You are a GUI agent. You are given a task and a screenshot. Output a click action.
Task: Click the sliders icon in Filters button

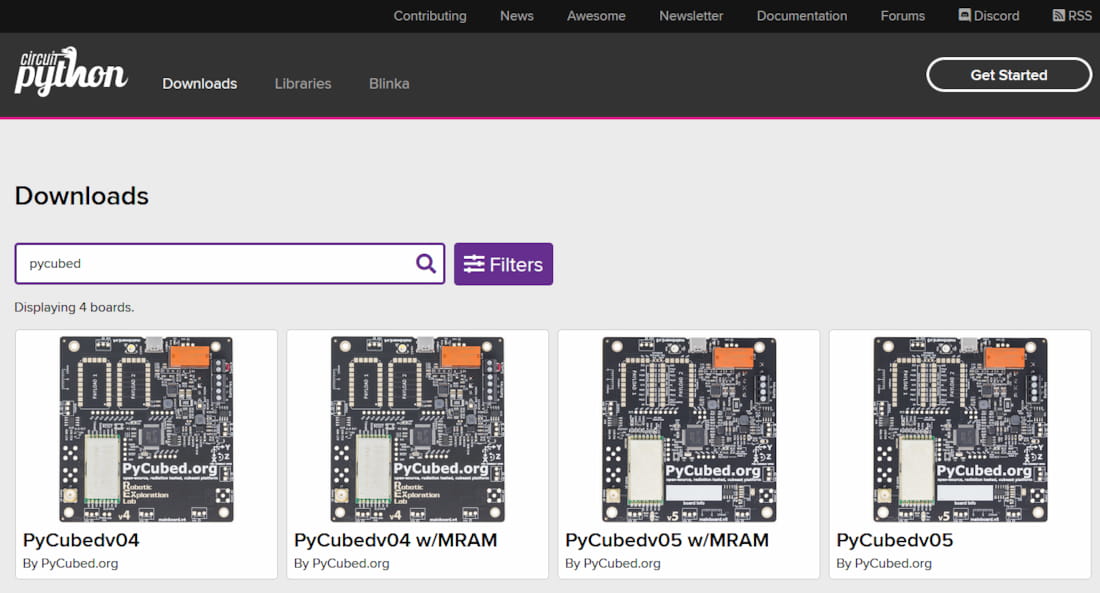pos(474,264)
